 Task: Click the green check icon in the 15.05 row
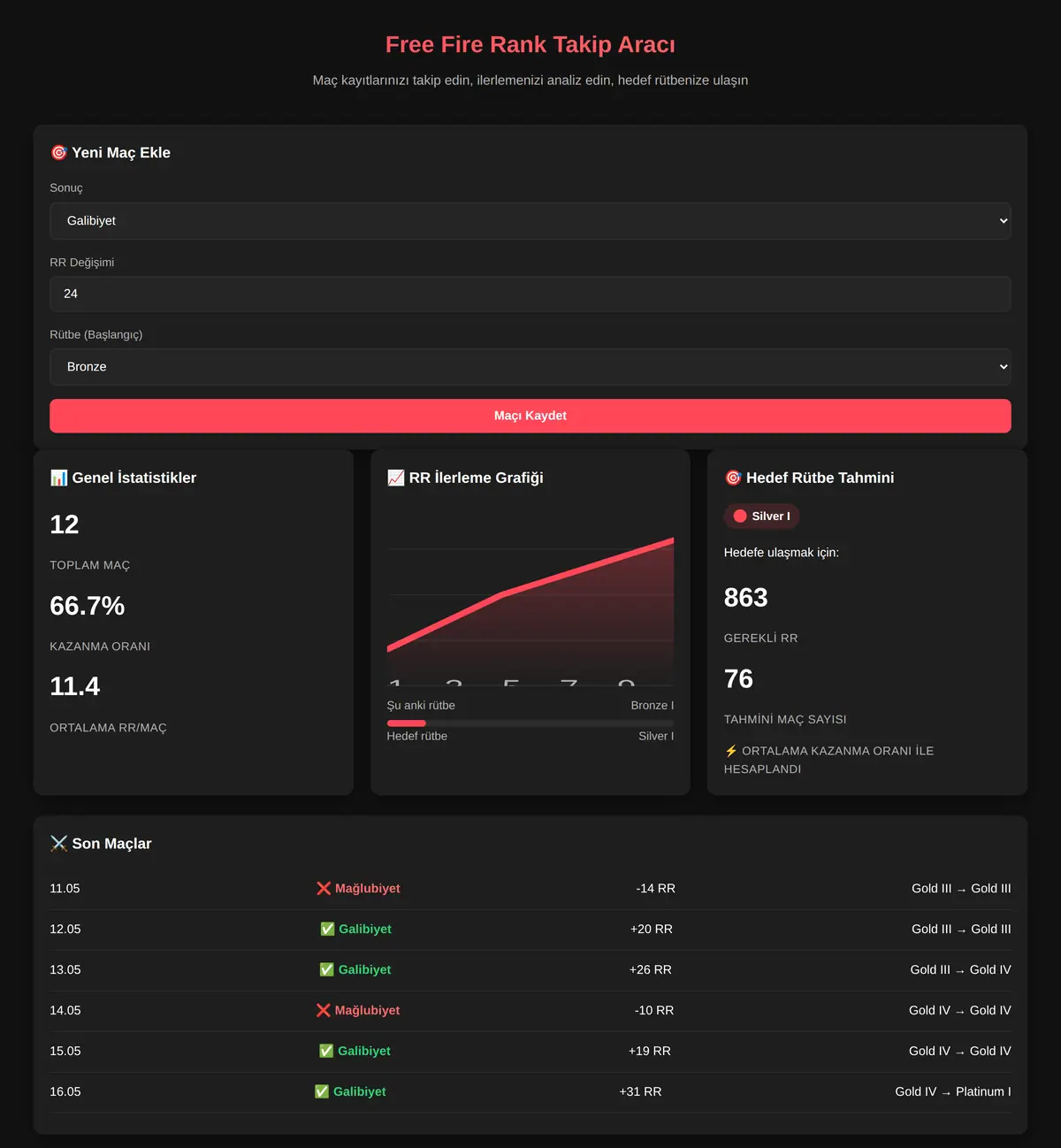tap(326, 1051)
